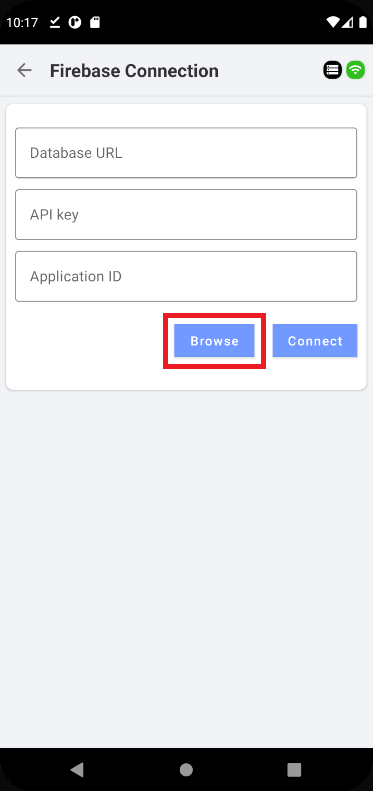
Task: Focus the Application ID field
Action: click(x=186, y=276)
